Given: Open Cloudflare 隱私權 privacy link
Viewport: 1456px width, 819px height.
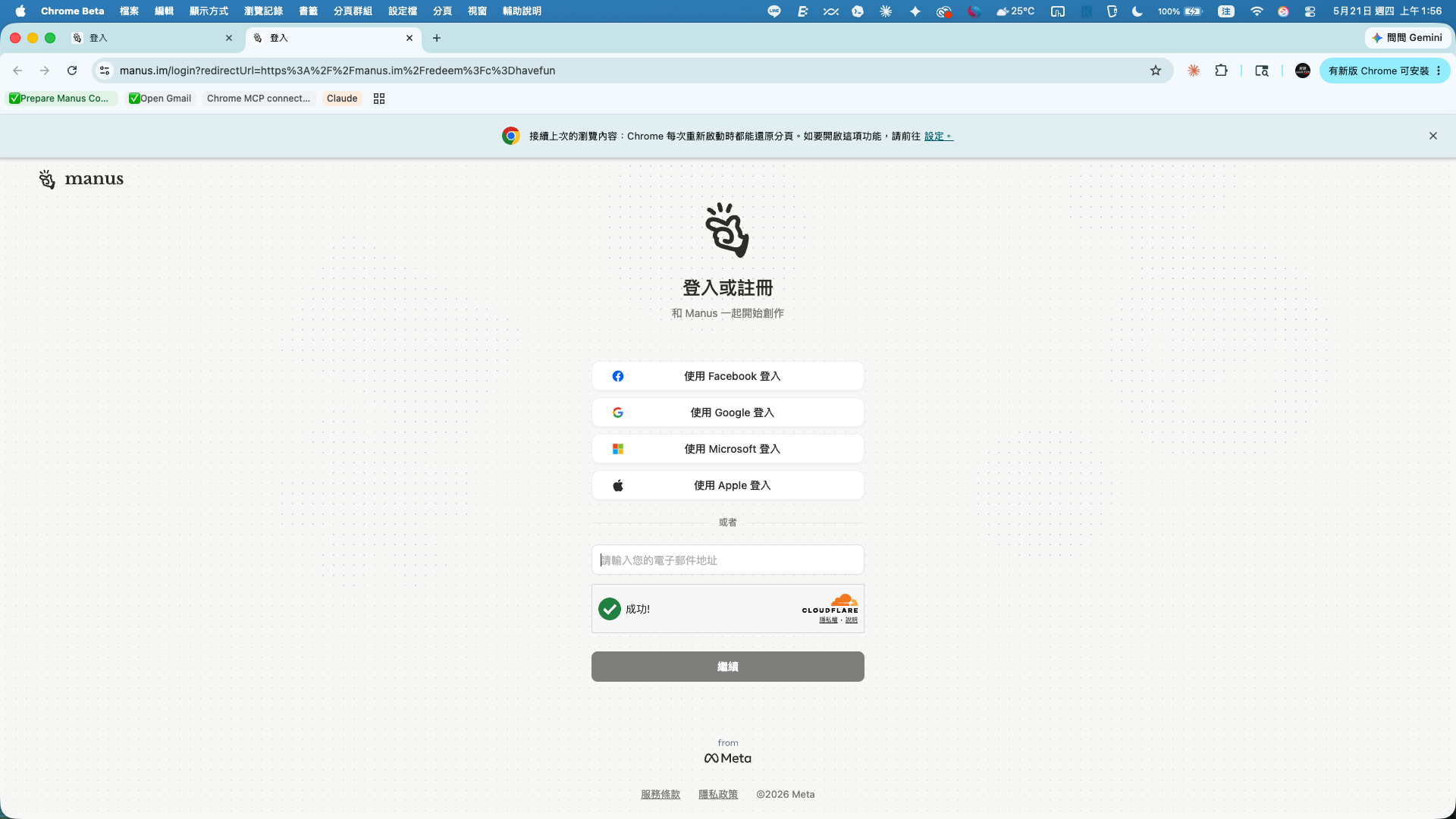Looking at the screenshot, I should pos(828,620).
